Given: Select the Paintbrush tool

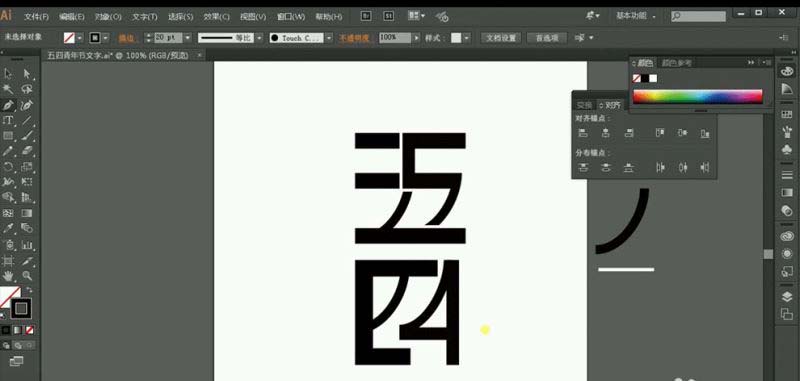Looking at the screenshot, I should tap(27, 136).
